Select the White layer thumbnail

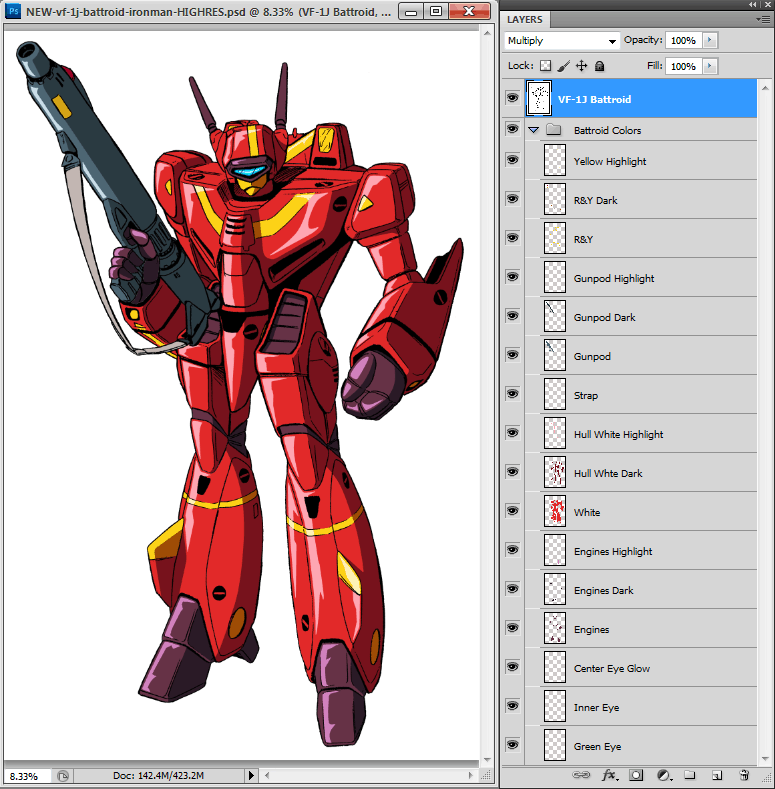(555, 511)
